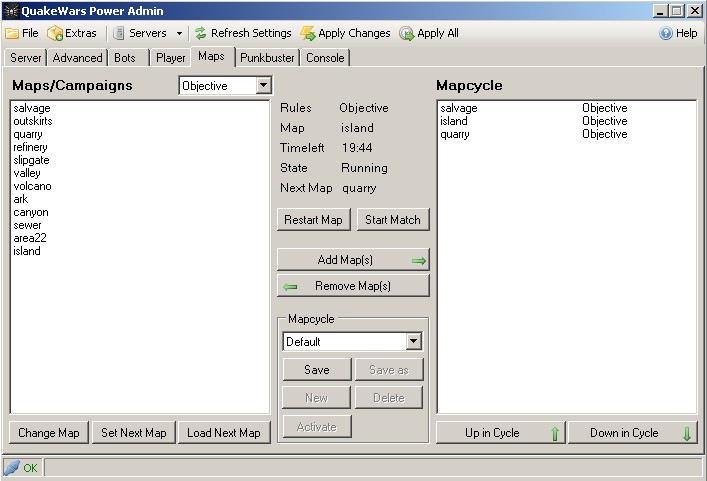The image size is (707, 481).
Task: Click the Servers toolbar button
Action: pos(140,33)
